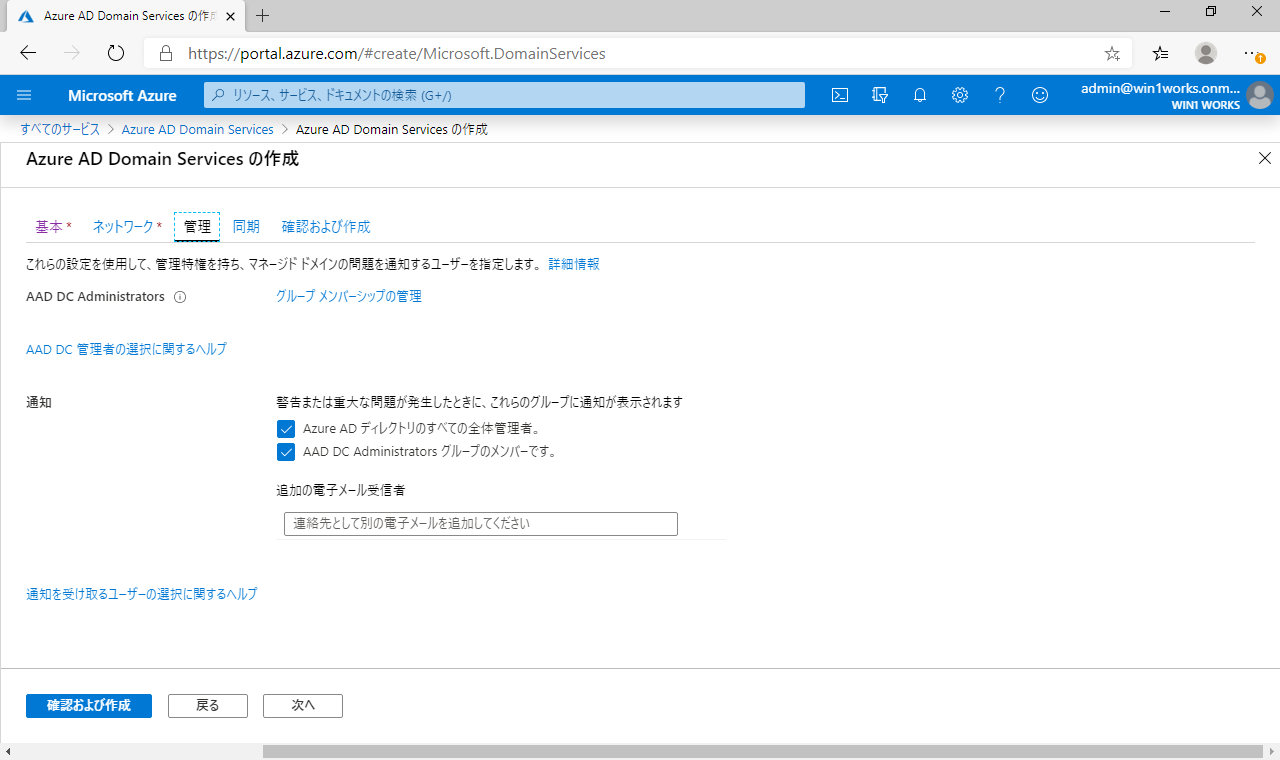1280x760 pixels.
Task: Click the 戻る button
Action: tap(208, 705)
